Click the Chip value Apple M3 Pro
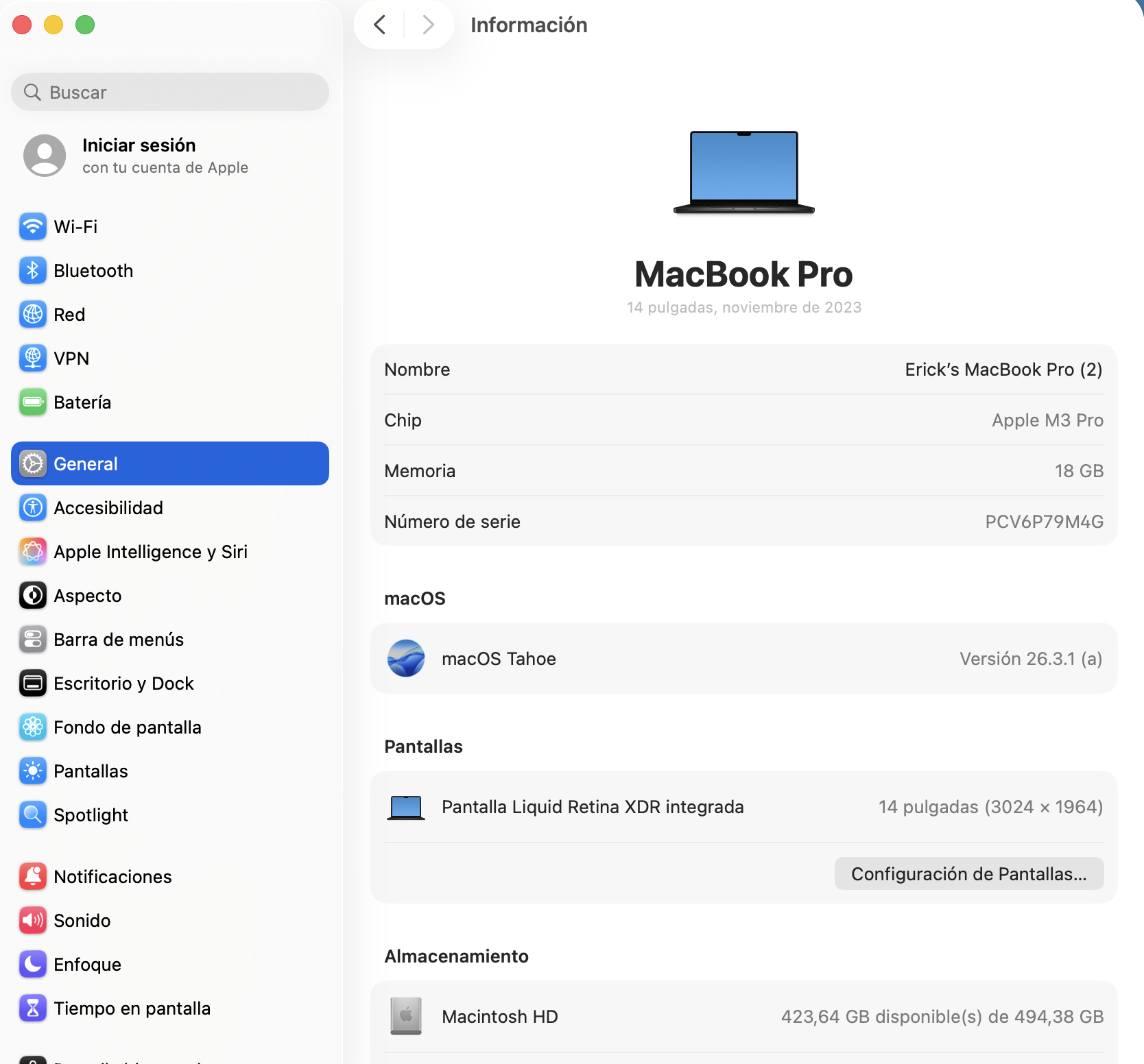1144x1064 pixels. coord(1047,420)
